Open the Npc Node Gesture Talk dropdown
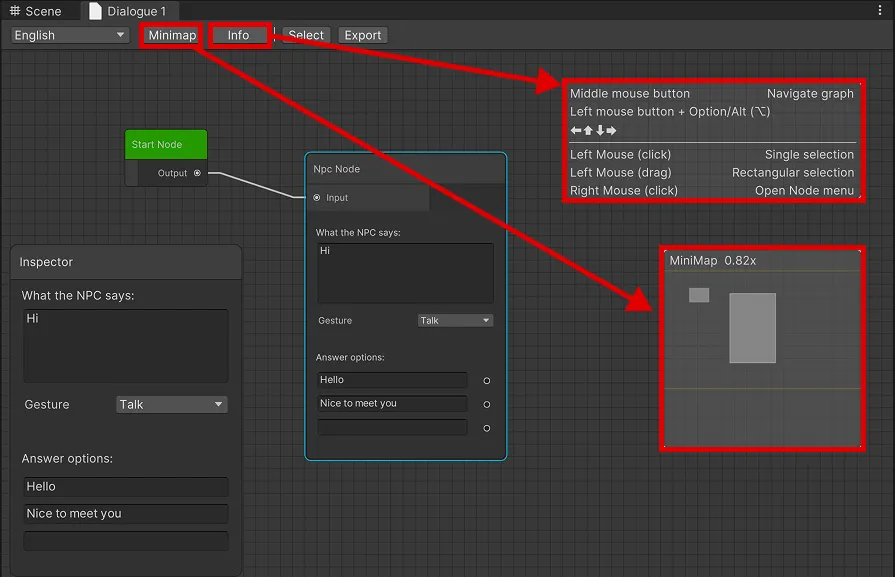Screen dimensions: 895x577 tap(455, 320)
